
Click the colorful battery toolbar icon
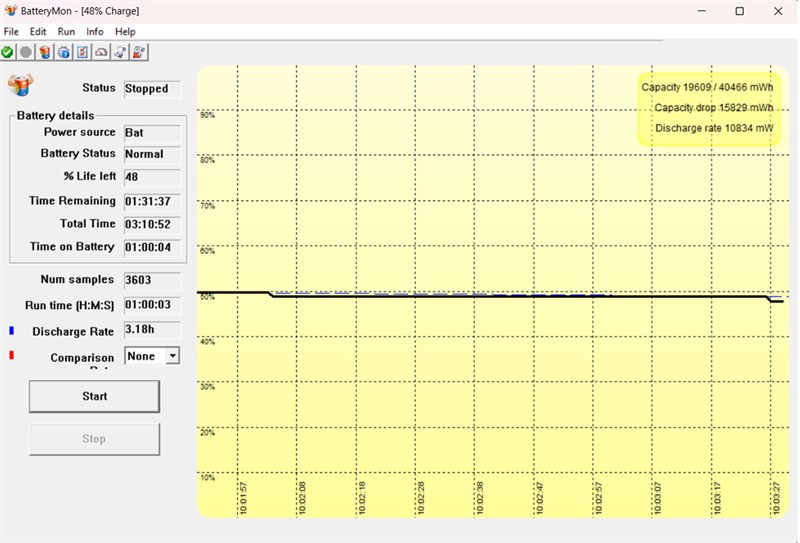pyautogui.click(x=45, y=52)
